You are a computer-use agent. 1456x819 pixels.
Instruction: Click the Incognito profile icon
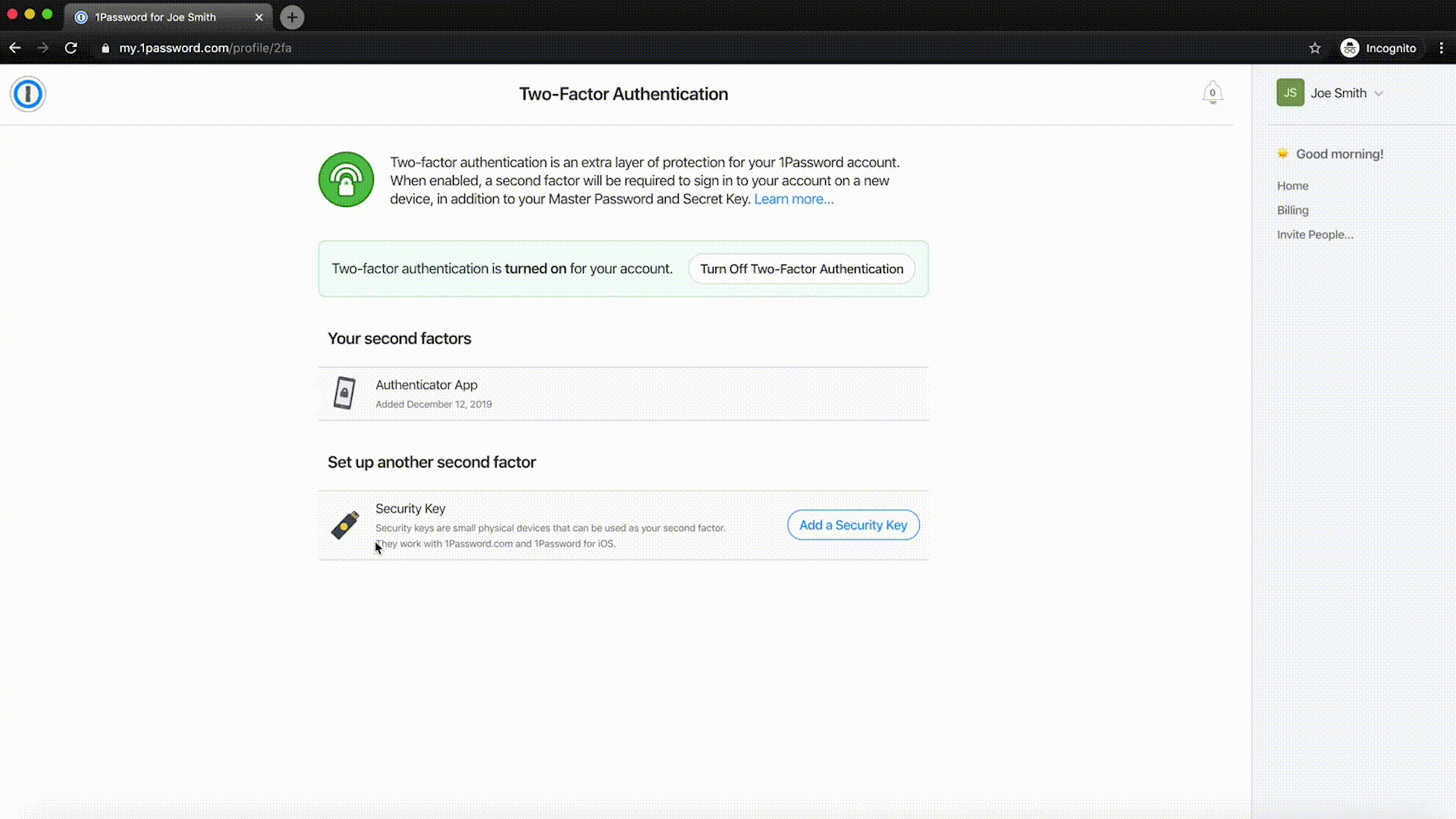(x=1350, y=48)
